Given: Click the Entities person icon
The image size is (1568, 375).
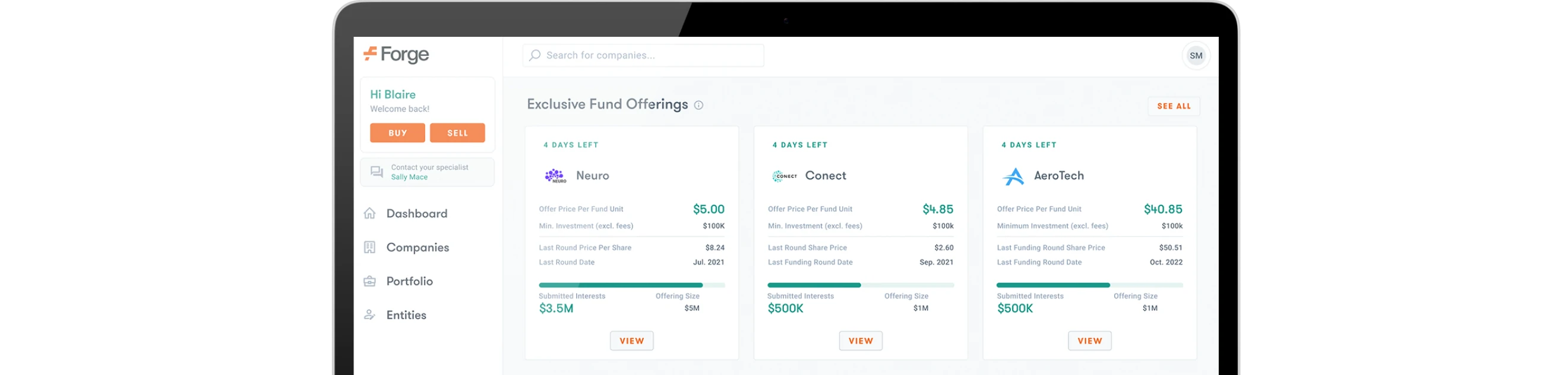Looking at the screenshot, I should click(369, 315).
